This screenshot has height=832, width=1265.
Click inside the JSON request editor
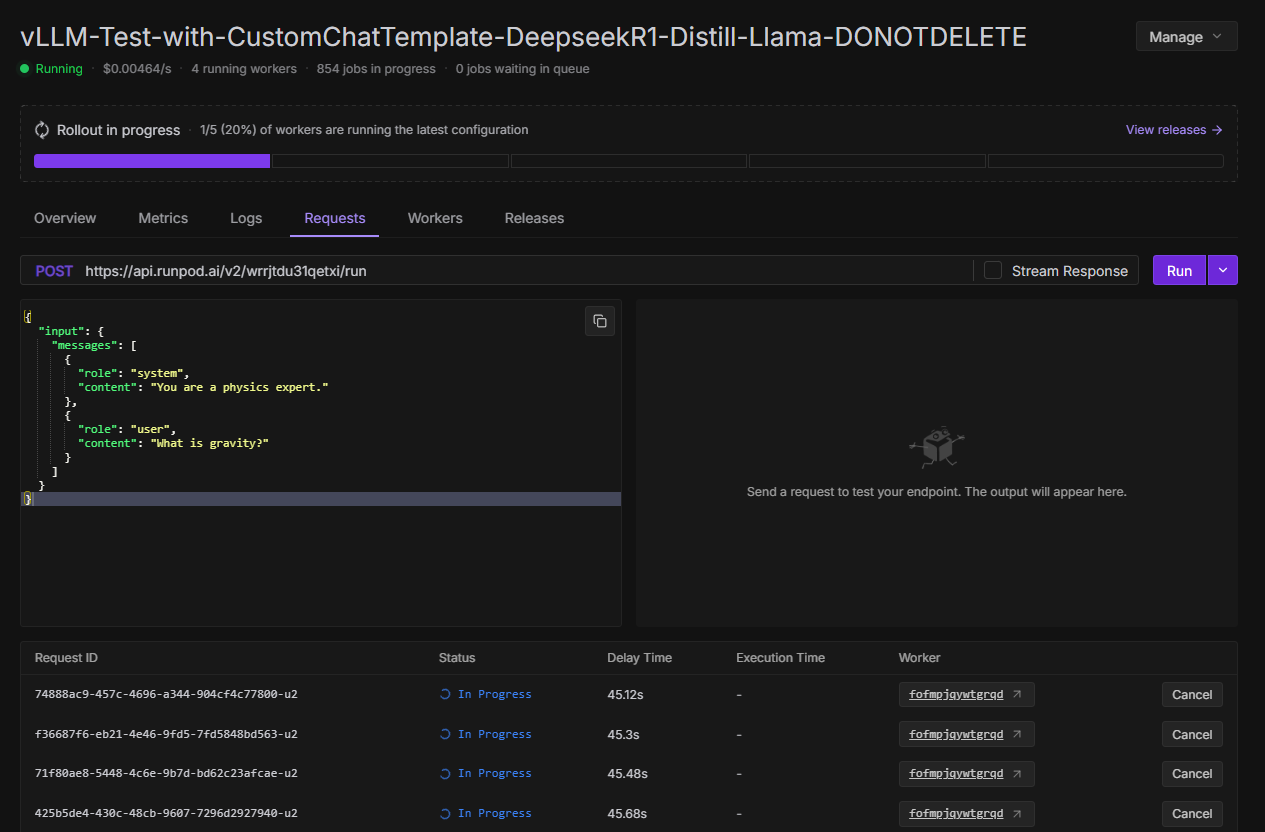click(321, 463)
